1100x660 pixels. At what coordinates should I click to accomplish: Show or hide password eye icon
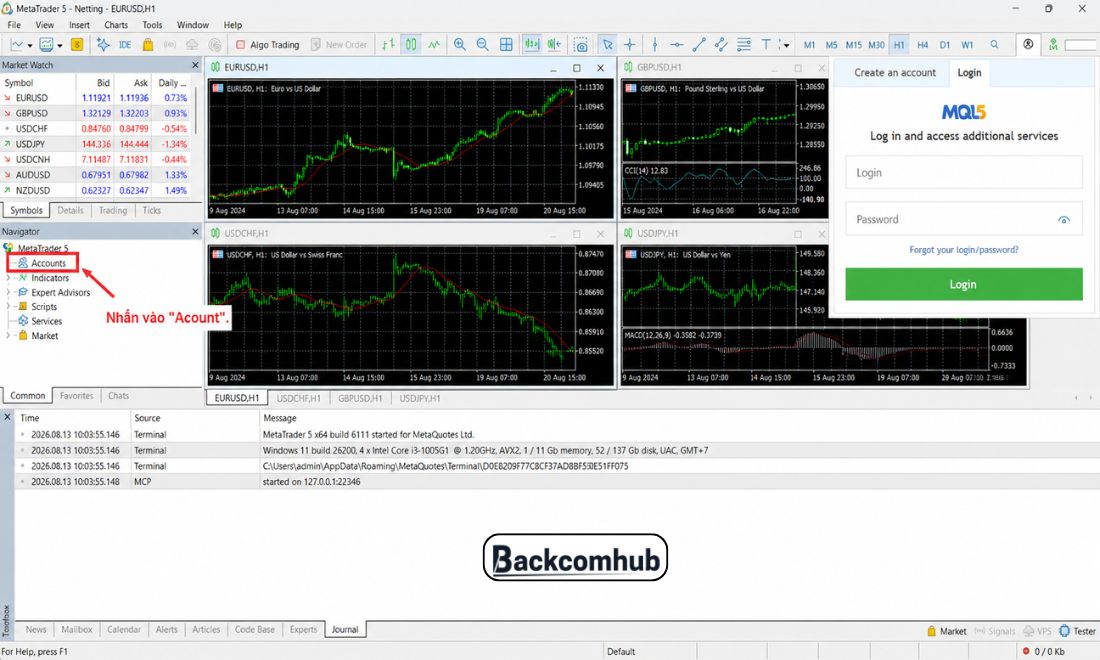(x=1064, y=220)
